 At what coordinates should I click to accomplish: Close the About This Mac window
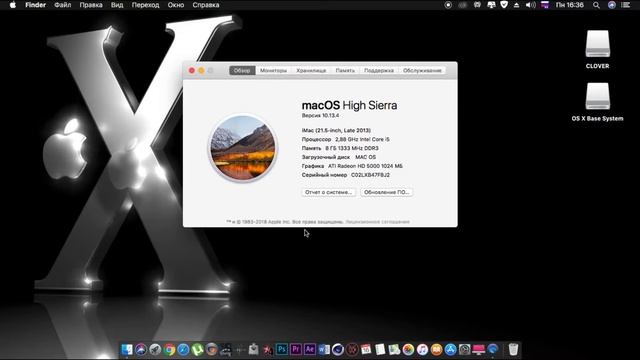click(x=192, y=71)
